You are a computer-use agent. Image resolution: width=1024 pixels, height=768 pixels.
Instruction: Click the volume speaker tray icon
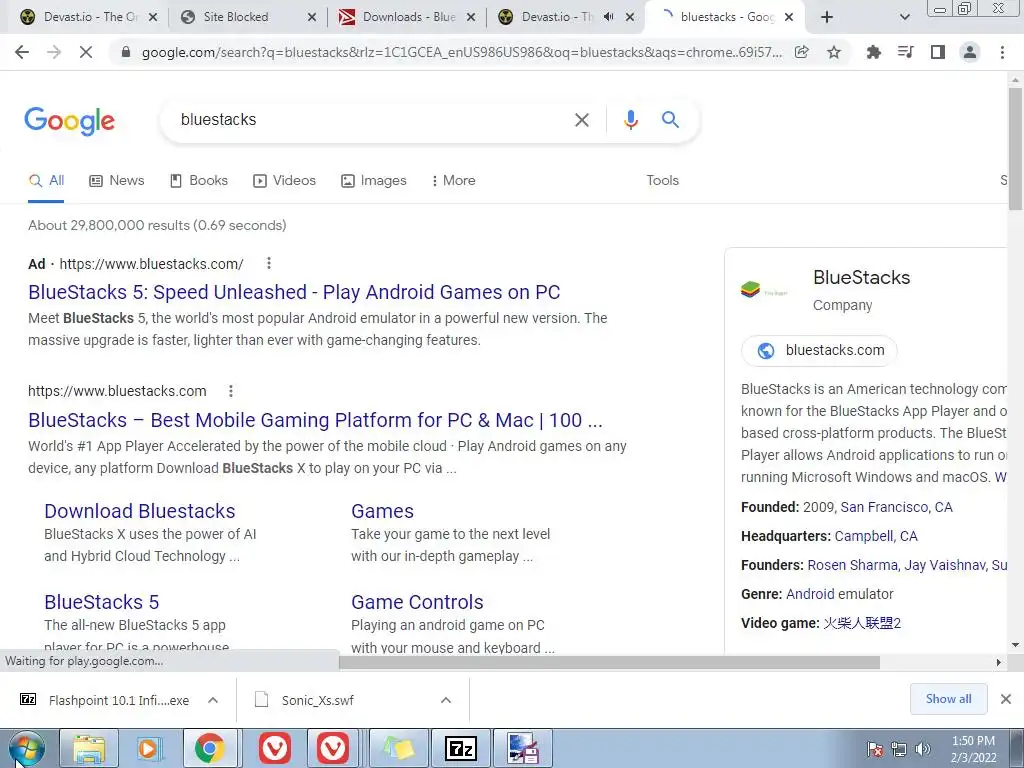923,749
